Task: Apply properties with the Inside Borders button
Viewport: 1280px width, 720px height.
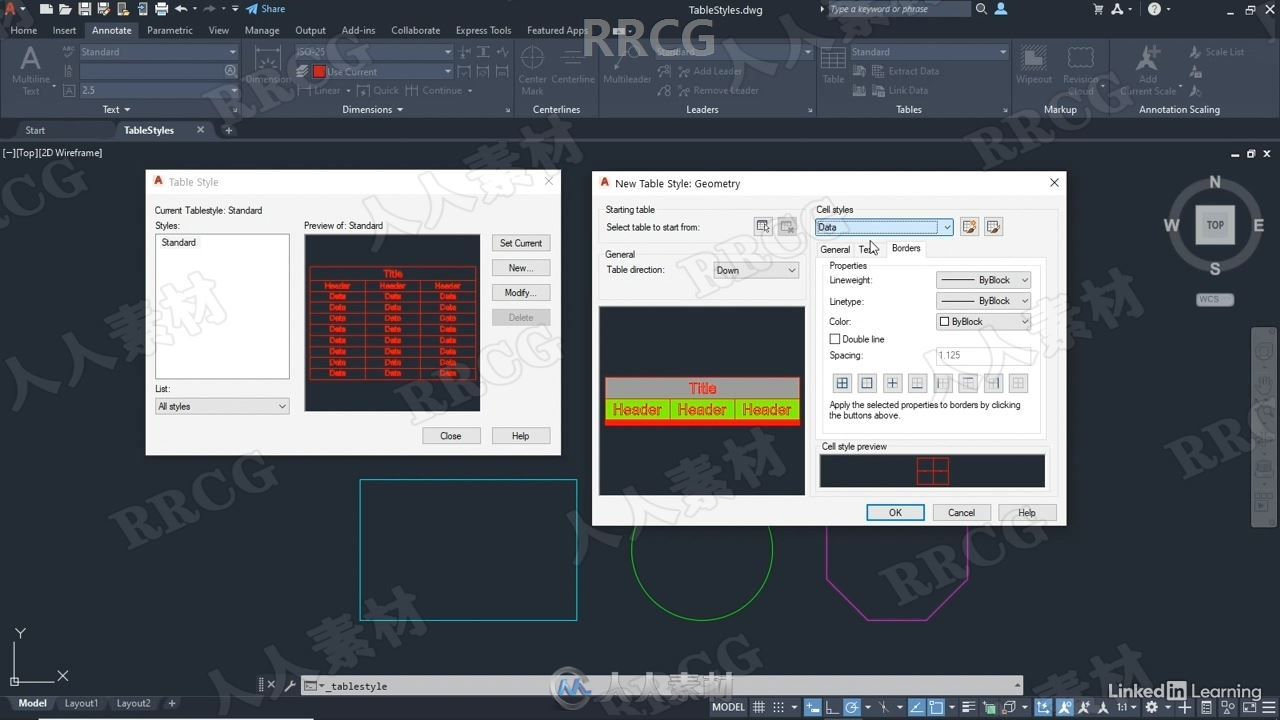Action: pos(892,383)
